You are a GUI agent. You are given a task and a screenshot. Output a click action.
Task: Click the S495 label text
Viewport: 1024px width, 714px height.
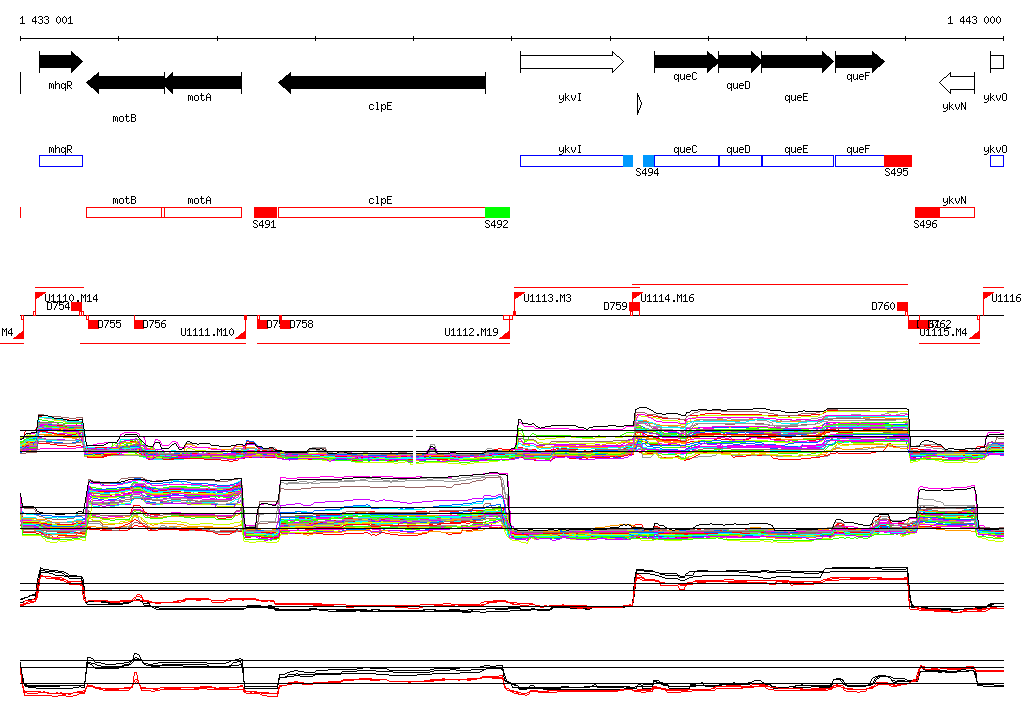(x=897, y=172)
